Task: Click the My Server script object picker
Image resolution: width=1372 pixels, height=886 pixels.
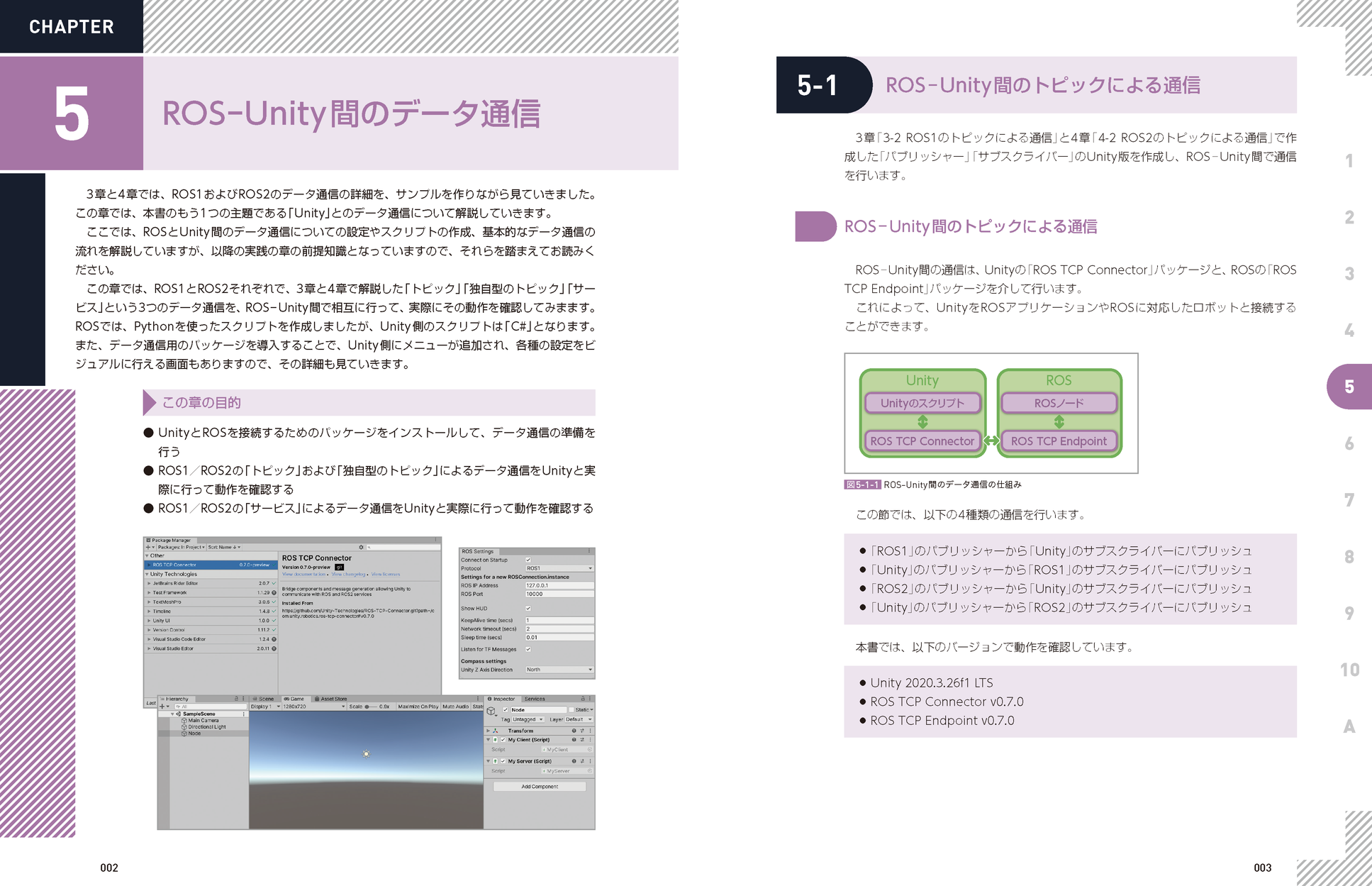Action: (589, 771)
